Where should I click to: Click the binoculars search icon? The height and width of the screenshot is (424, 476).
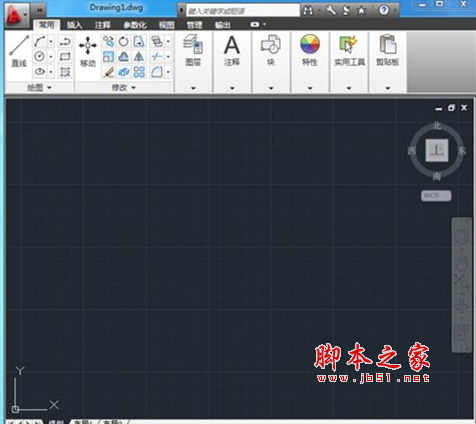coord(308,10)
